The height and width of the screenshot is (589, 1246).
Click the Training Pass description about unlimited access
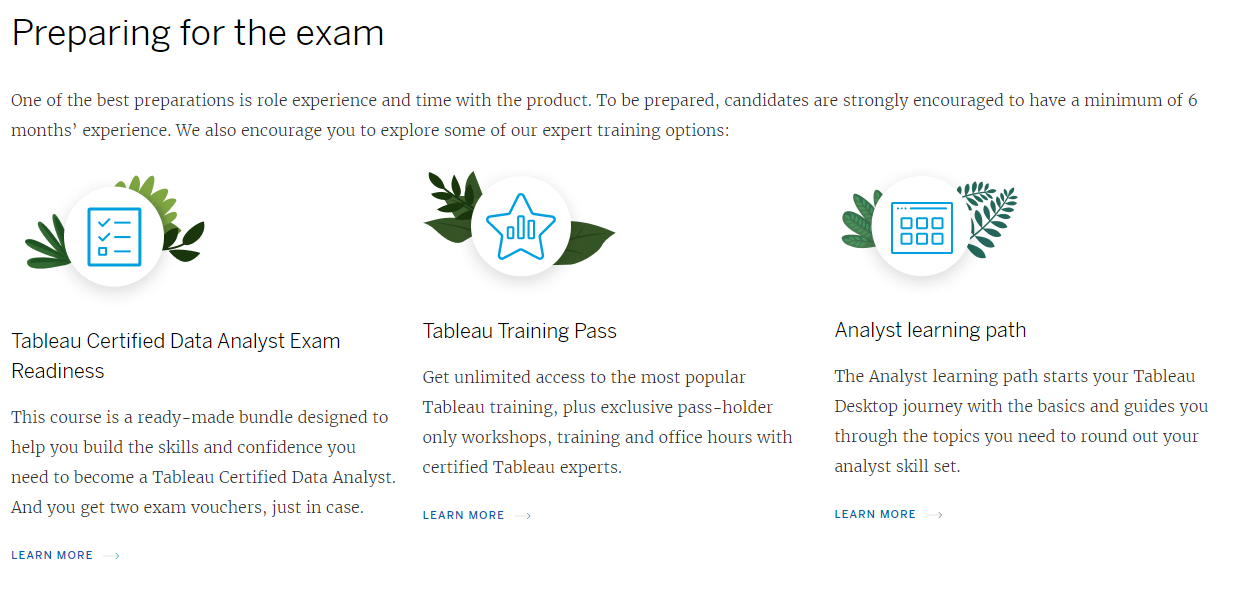coord(607,422)
